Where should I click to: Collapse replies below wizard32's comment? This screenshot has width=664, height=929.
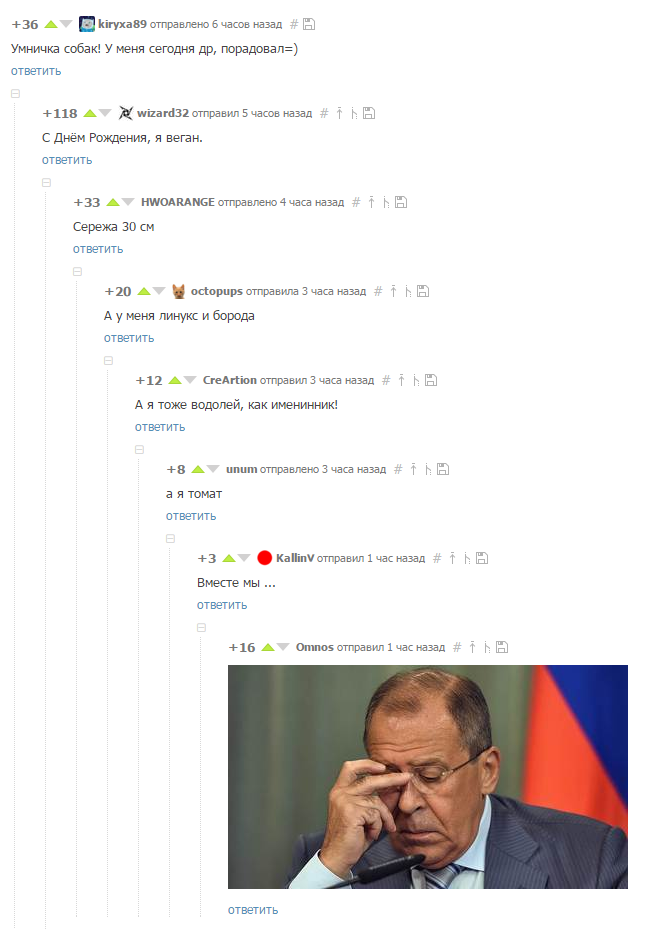coord(46,182)
